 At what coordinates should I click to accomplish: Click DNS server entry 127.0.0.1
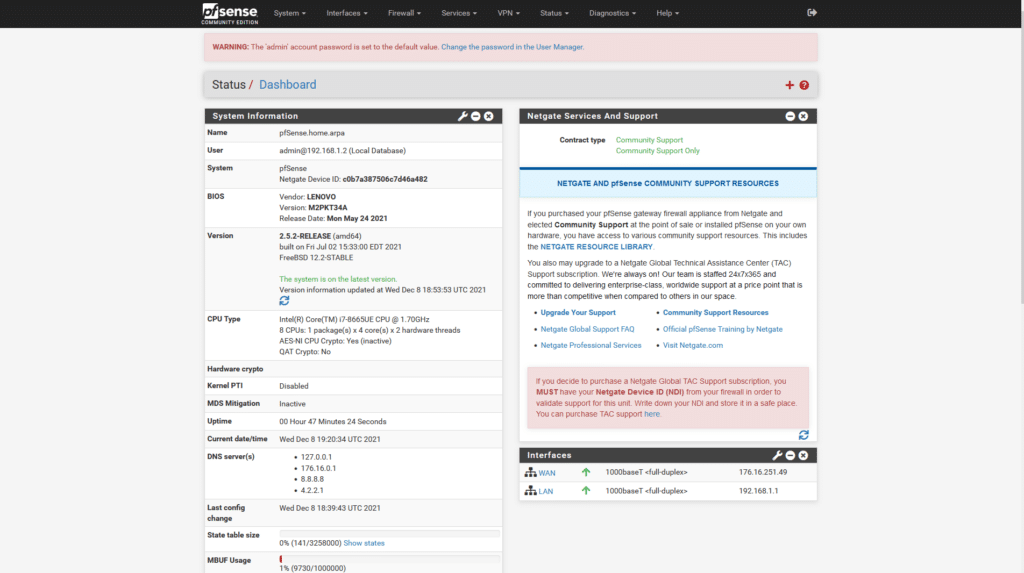click(x=316, y=457)
